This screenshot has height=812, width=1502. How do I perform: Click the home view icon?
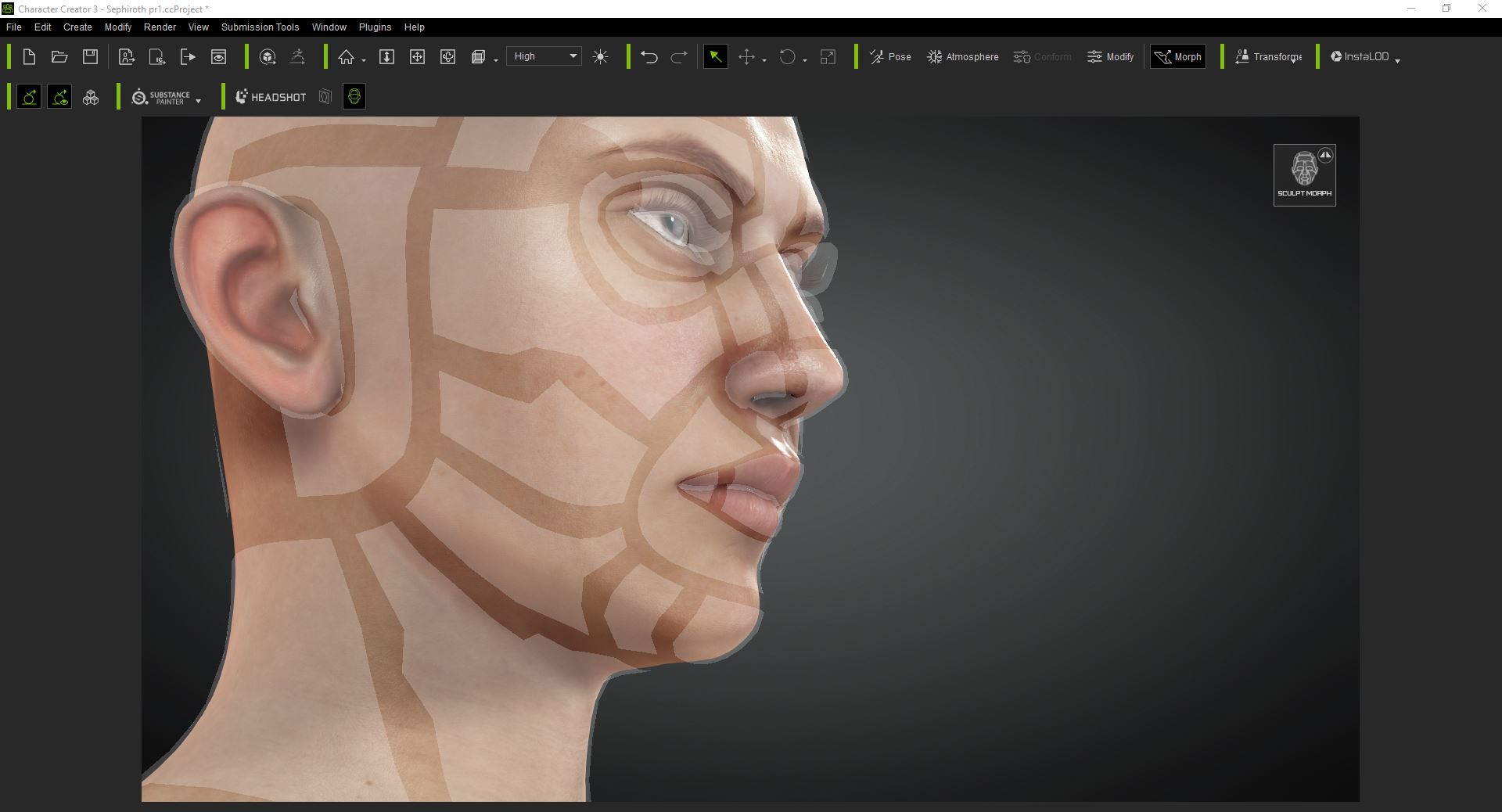coord(346,56)
